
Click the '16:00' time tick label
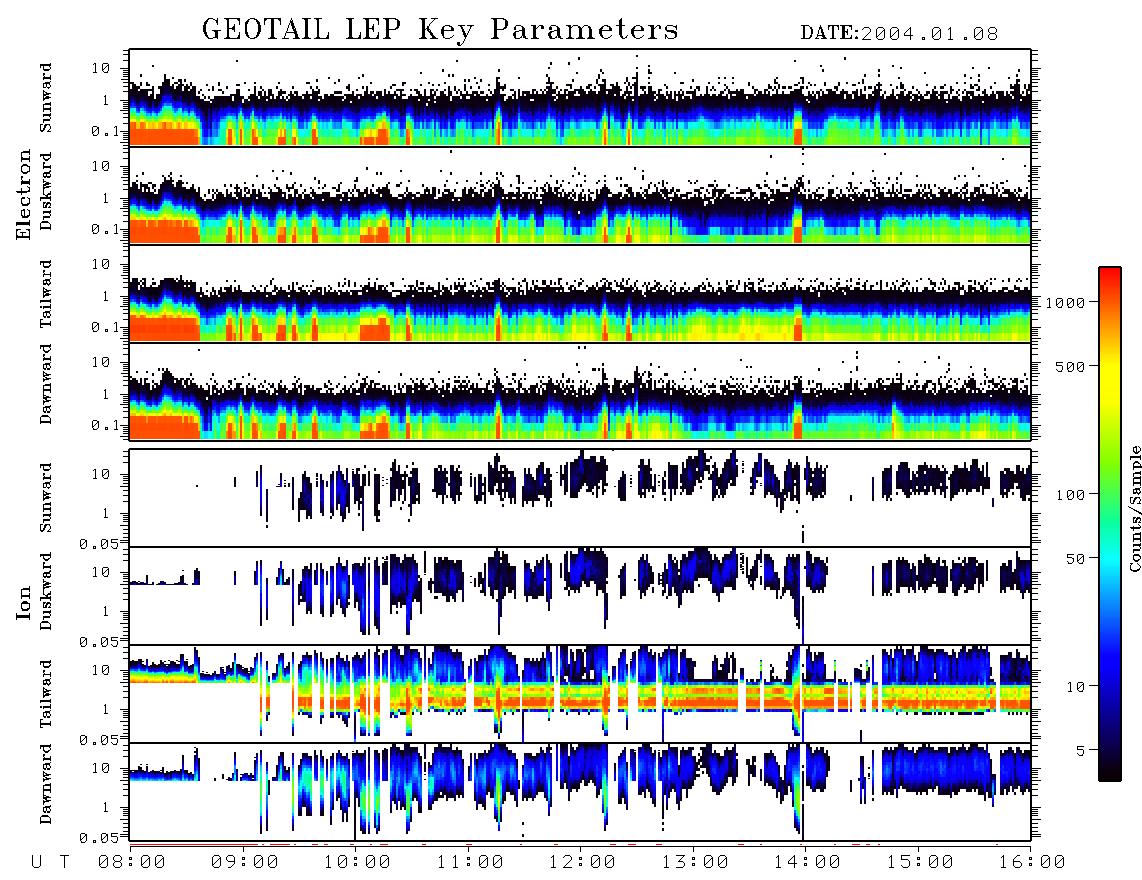pyautogui.click(x=1032, y=862)
